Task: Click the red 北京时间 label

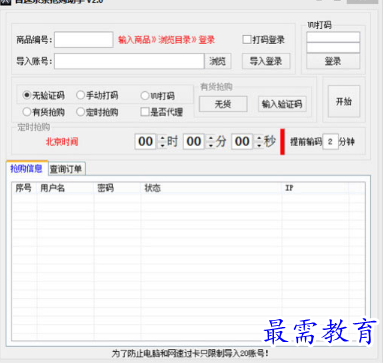Action: 62,142
